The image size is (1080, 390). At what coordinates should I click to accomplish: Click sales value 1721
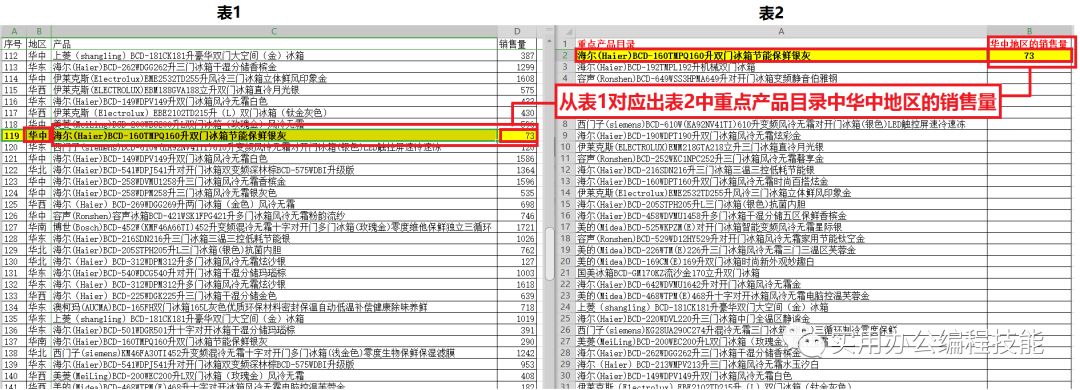(517, 227)
